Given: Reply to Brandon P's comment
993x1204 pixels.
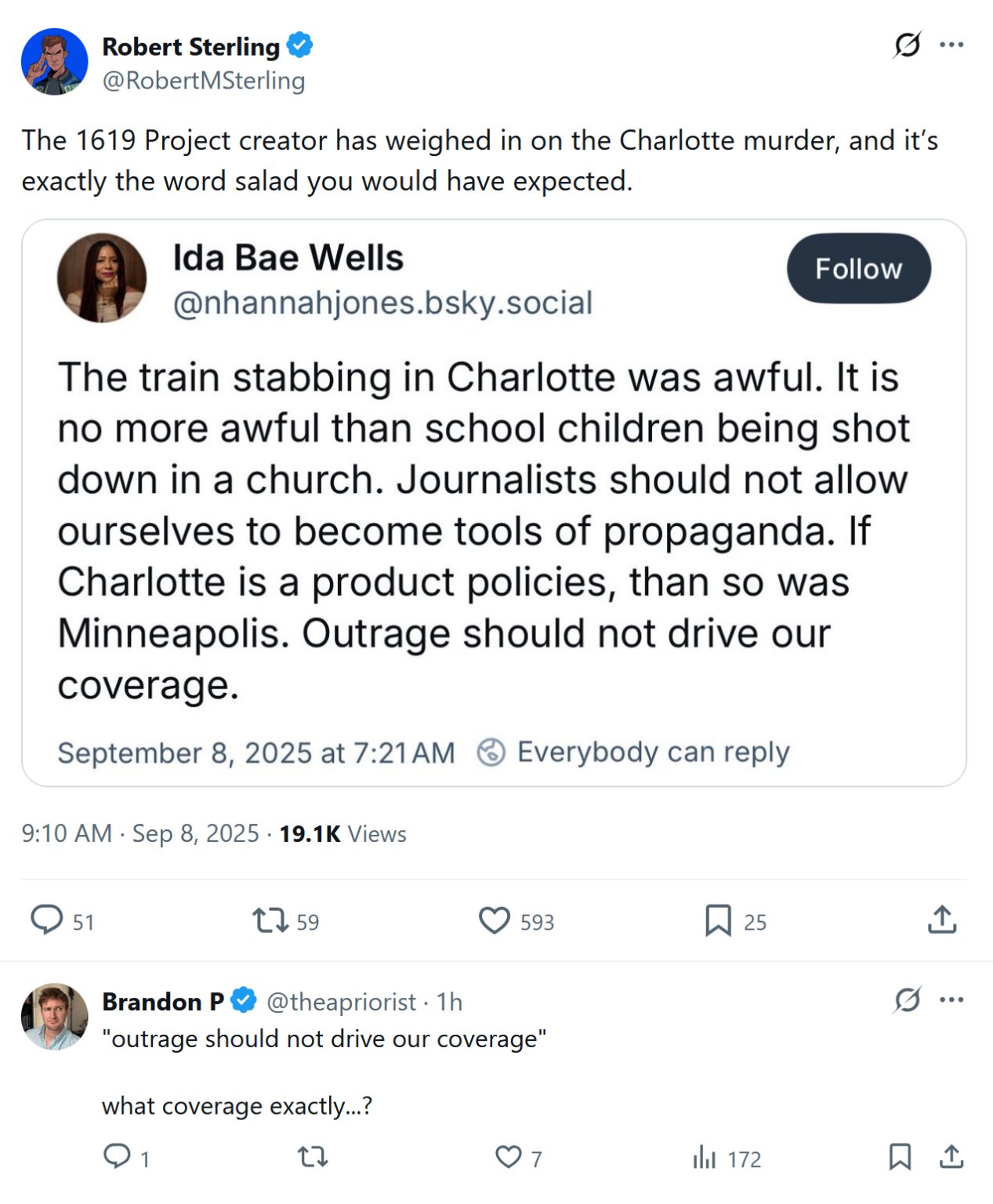Looking at the screenshot, I should click(x=118, y=1156).
